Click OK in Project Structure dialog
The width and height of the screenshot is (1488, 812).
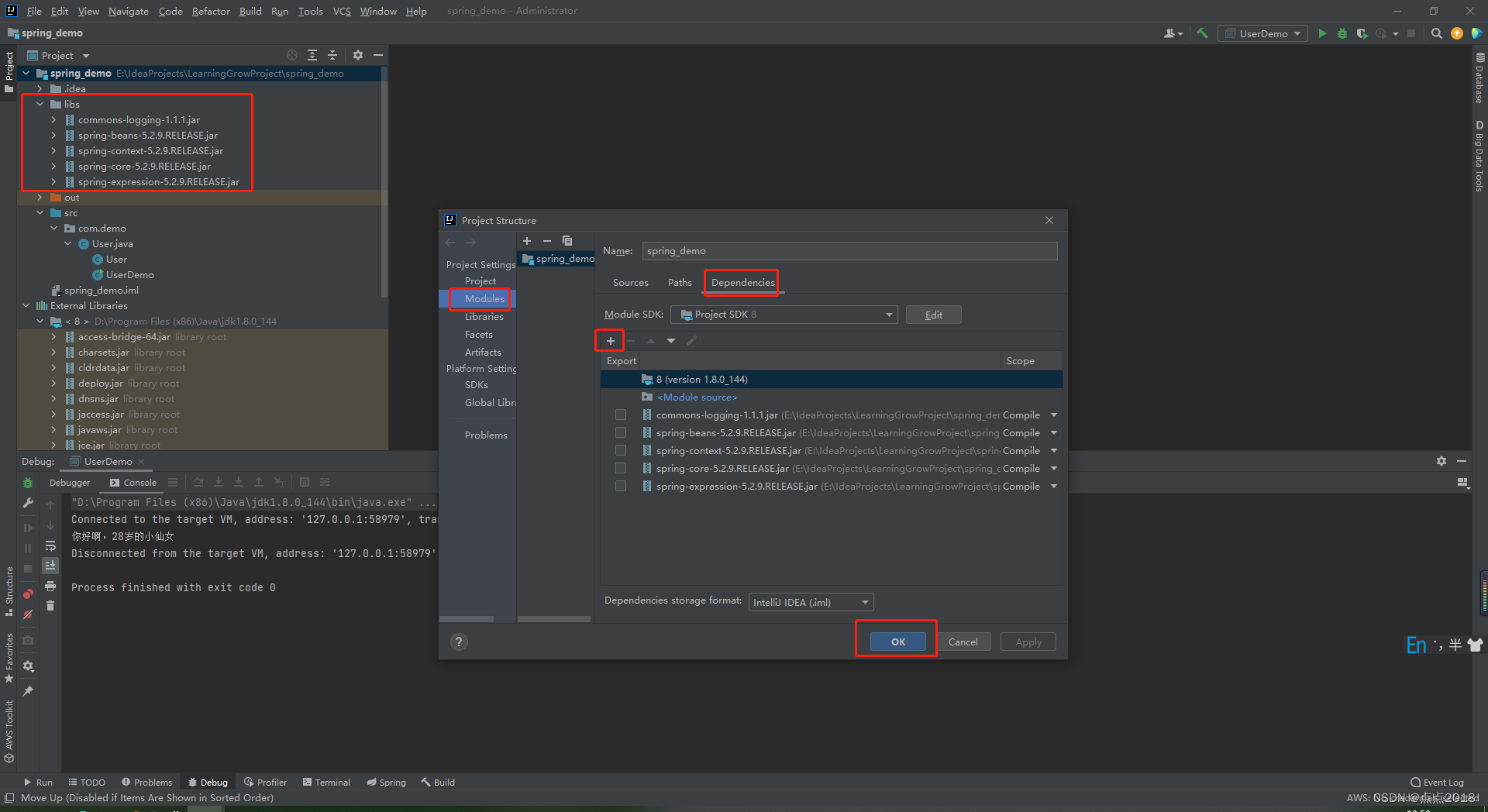(x=898, y=642)
